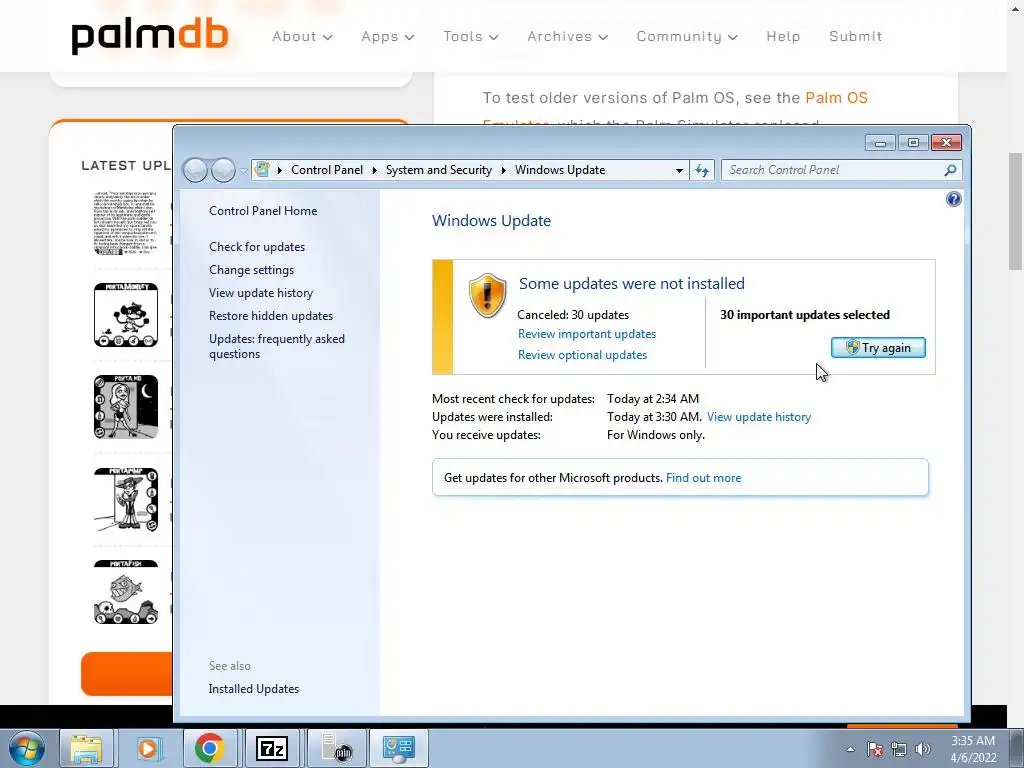Open Updates: frequently asked questions

coord(277,346)
